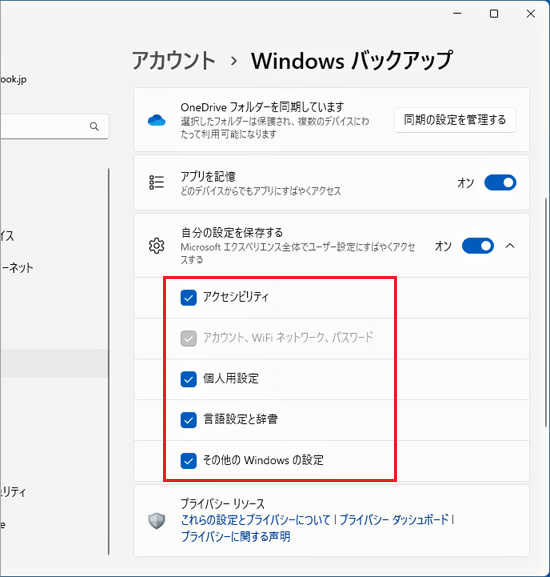Click オン label beside アプリを記憶 toggle
Image resolution: width=550 pixels, height=577 pixels.
(x=465, y=183)
